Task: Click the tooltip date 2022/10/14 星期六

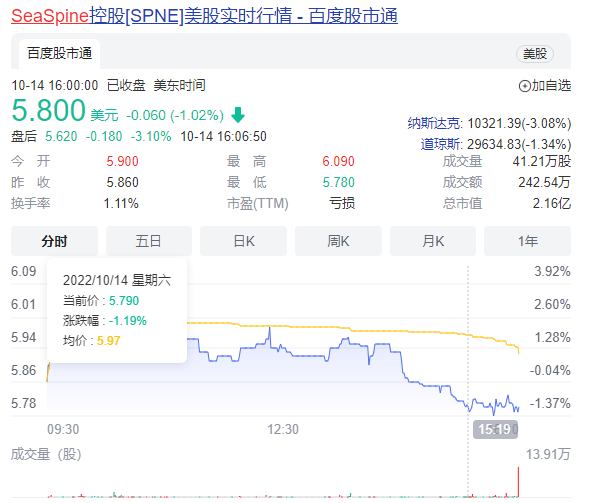Action: 117,280
